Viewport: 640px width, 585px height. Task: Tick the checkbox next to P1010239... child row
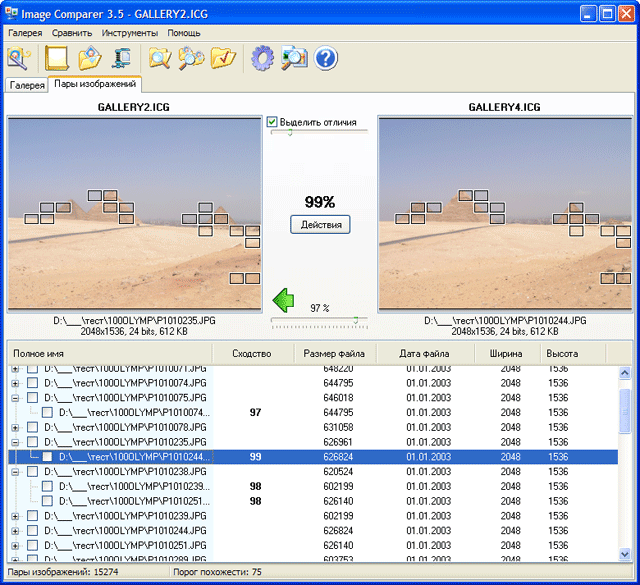[47, 486]
